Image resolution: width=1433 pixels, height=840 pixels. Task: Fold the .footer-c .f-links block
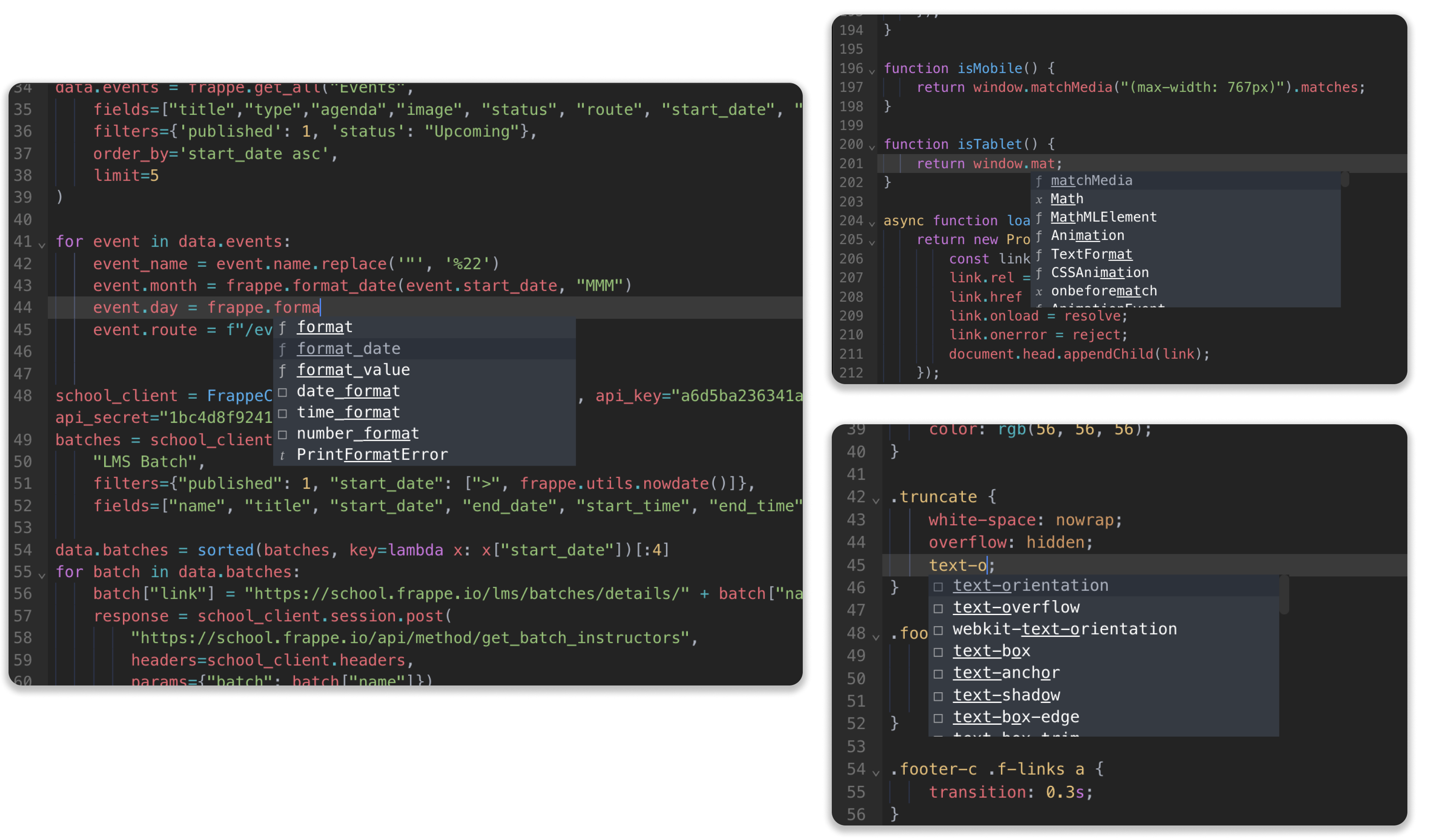click(x=876, y=773)
